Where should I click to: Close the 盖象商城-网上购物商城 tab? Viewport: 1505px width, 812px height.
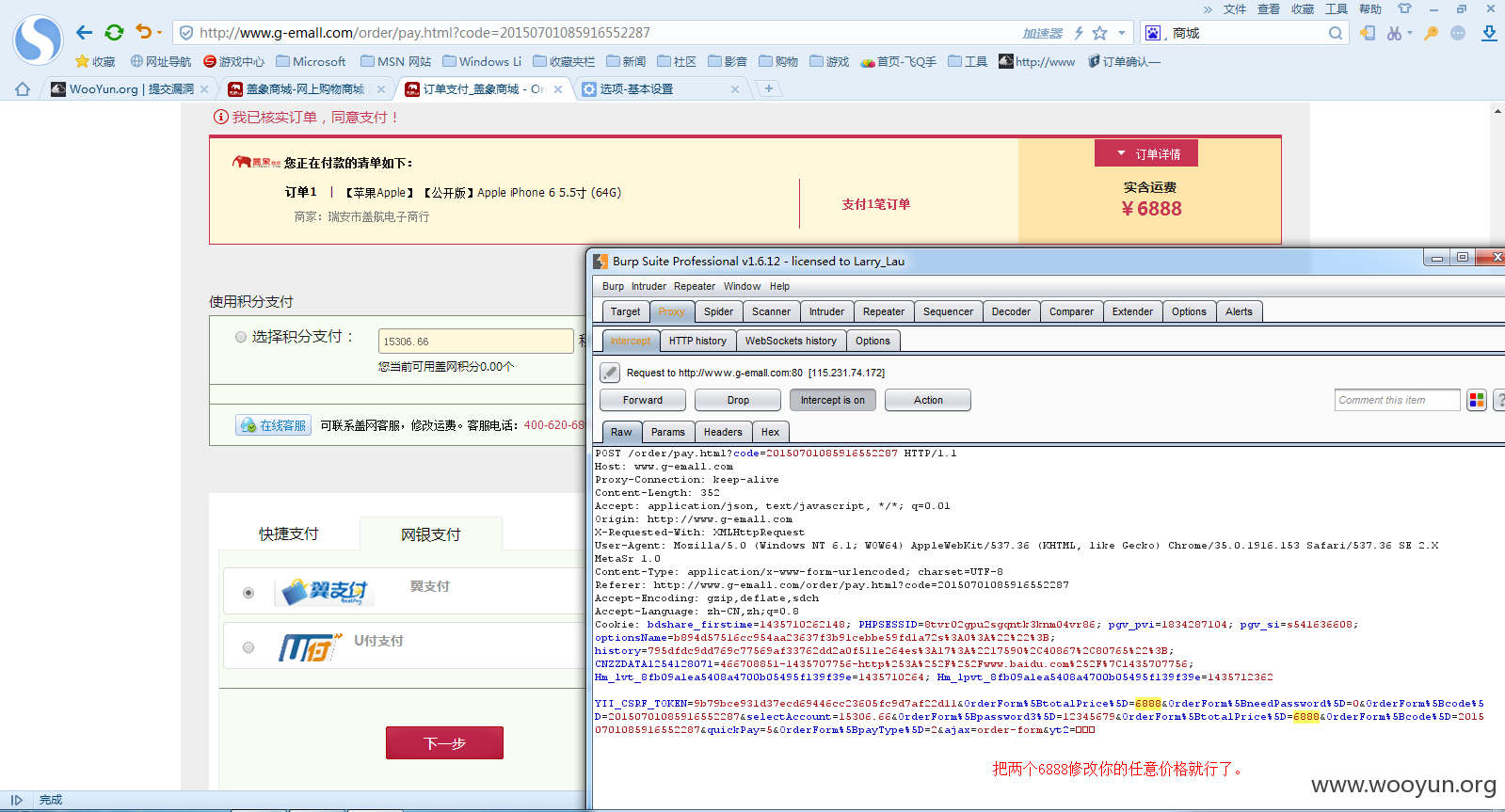pyautogui.click(x=381, y=89)
